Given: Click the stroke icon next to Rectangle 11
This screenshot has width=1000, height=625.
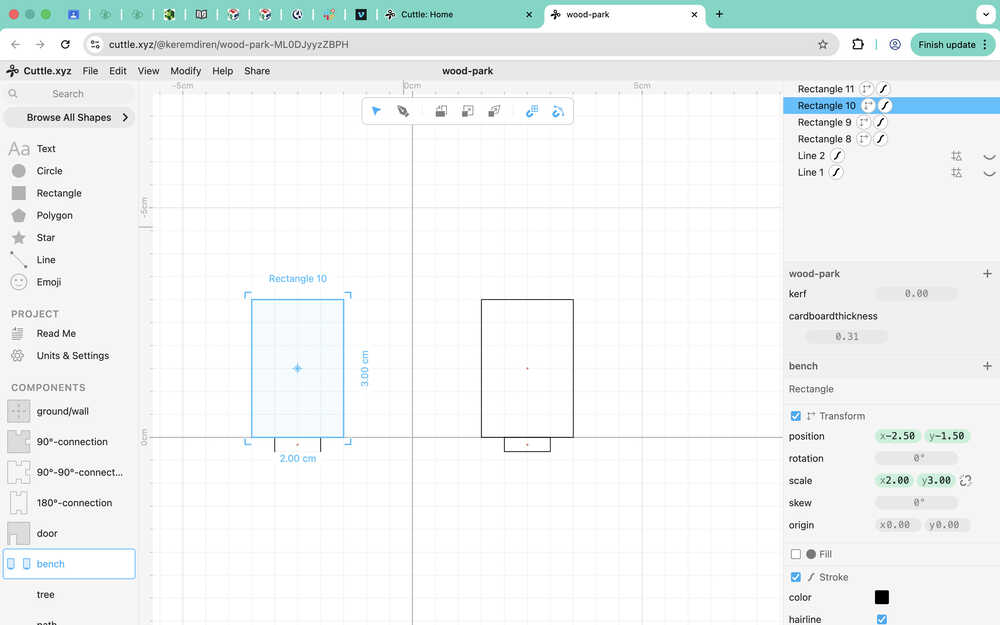Looking at the screenshot, I should (883, 89).
